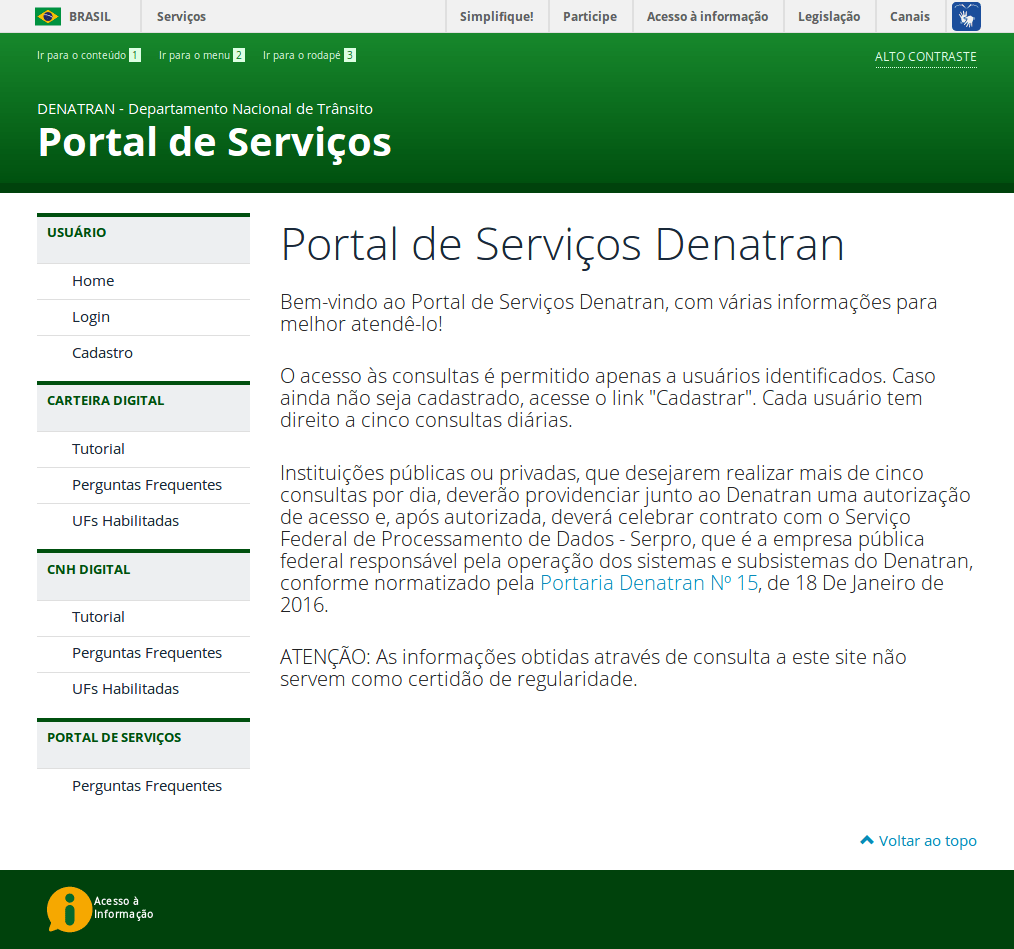
Task: Click the Brazil flag icon
Action: (48, 16)
